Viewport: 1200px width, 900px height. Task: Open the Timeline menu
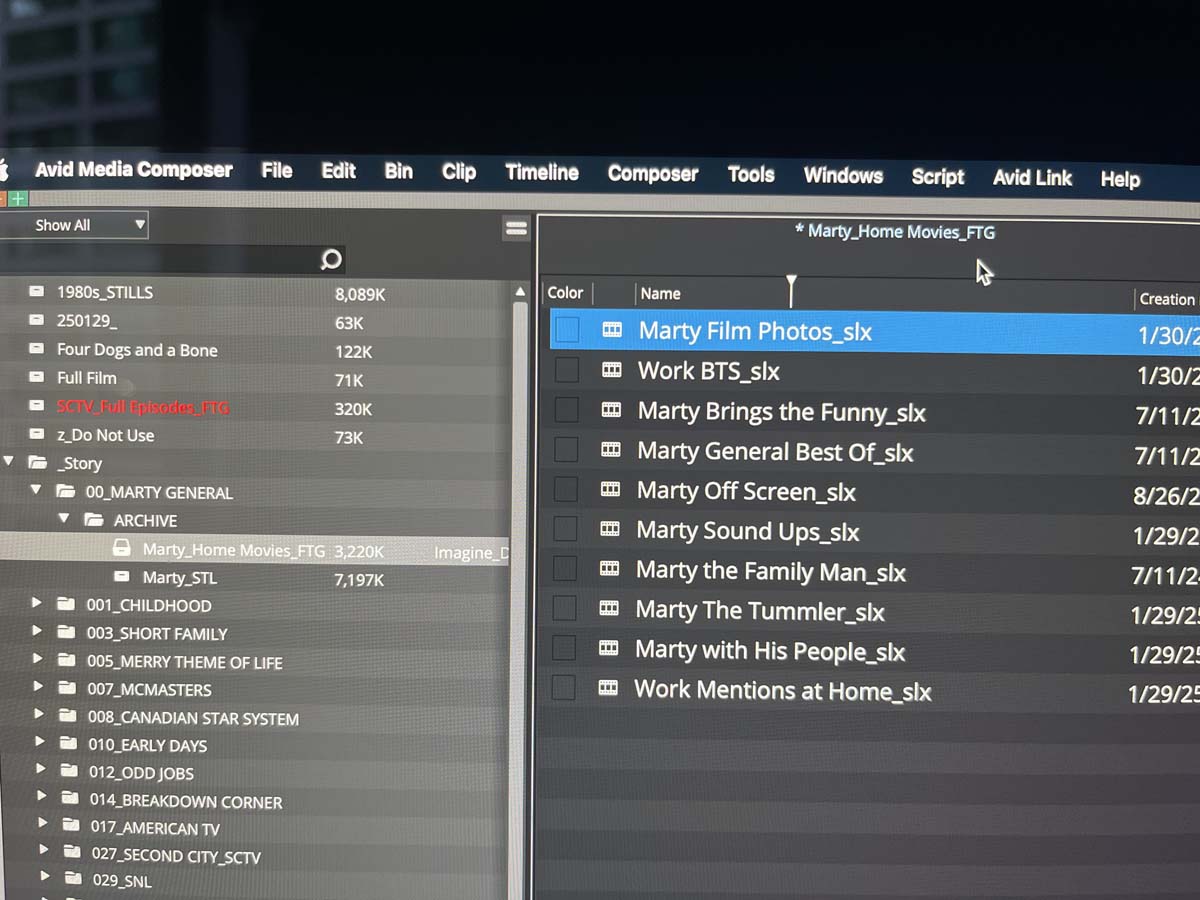[x=542, y=173]
